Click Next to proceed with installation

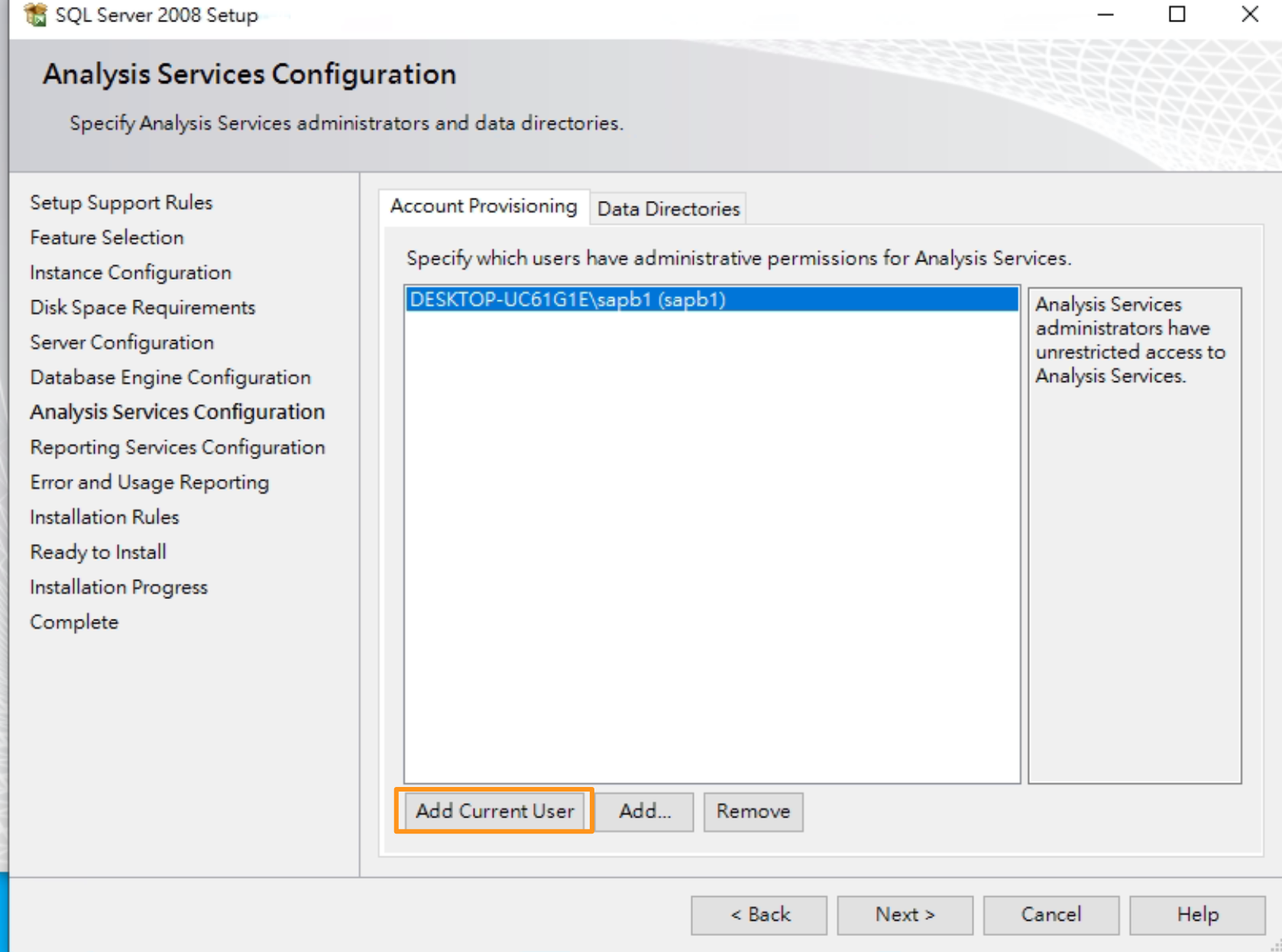(x=905, y=915)
